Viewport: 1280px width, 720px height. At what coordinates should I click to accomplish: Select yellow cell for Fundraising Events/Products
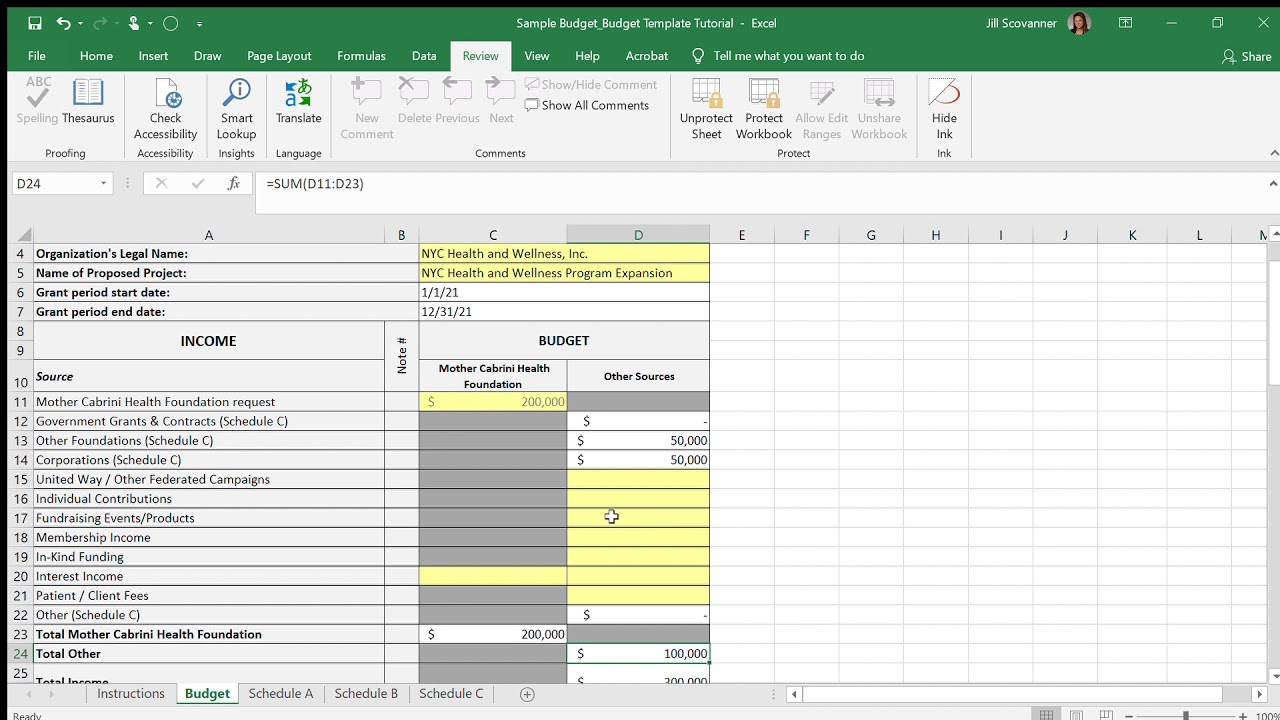point(638,518)
